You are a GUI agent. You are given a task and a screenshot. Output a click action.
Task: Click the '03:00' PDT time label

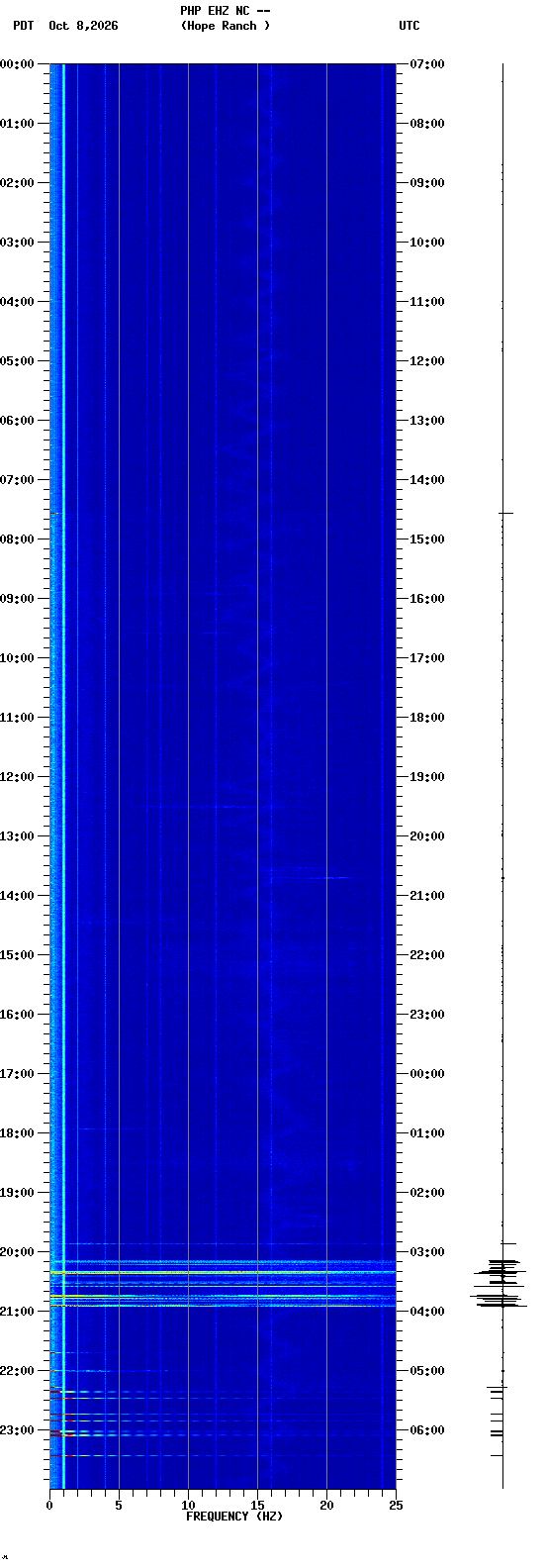[x=17, y=243]
